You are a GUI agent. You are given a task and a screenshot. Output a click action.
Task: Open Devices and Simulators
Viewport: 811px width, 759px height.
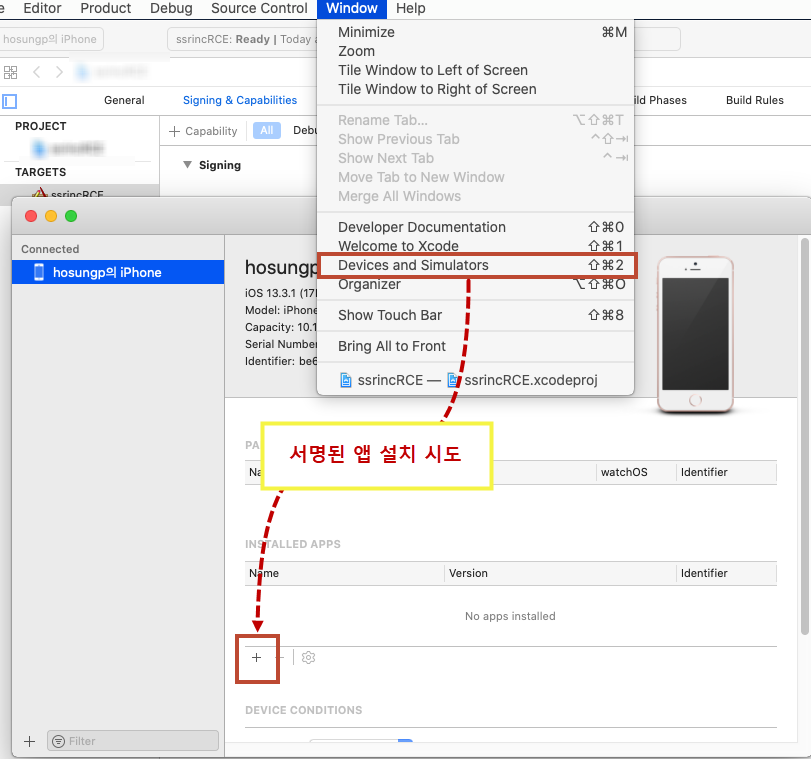[x=475, y=265]
